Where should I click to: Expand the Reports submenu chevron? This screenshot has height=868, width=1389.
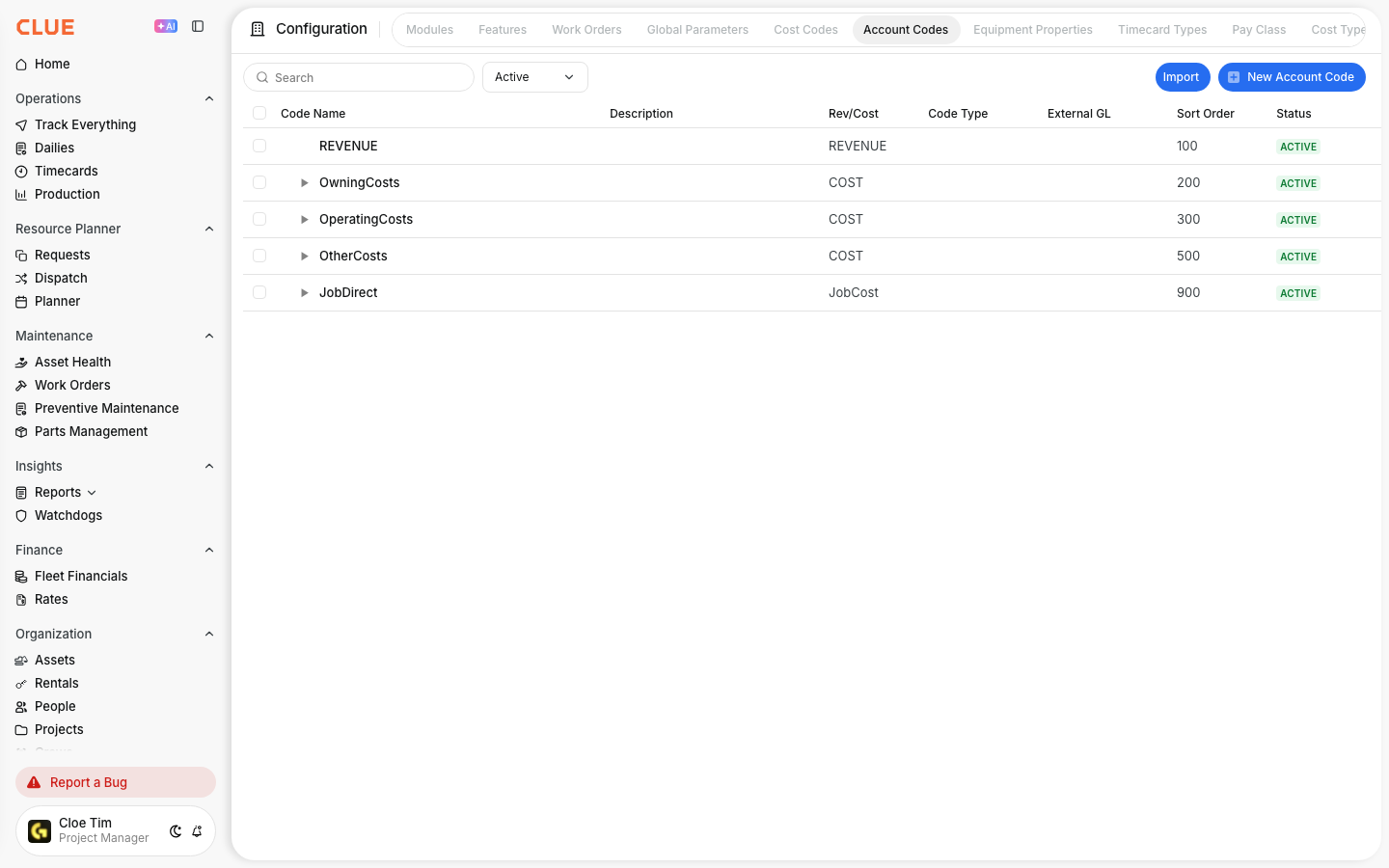(92, 493)
